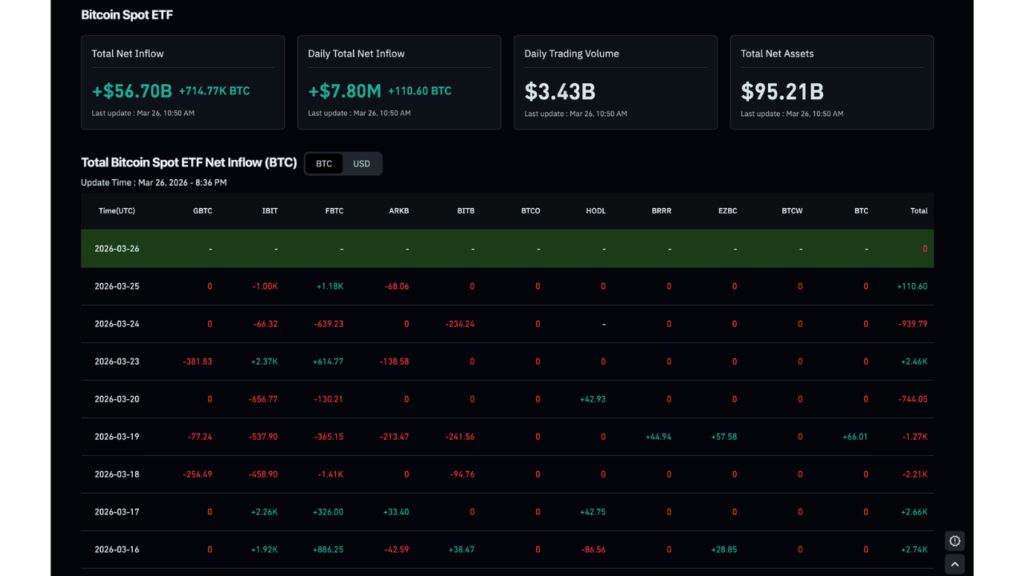Open the Daily Total Net Inflow card
Viewport: 1024px width, 576px height.
point(399,82)
